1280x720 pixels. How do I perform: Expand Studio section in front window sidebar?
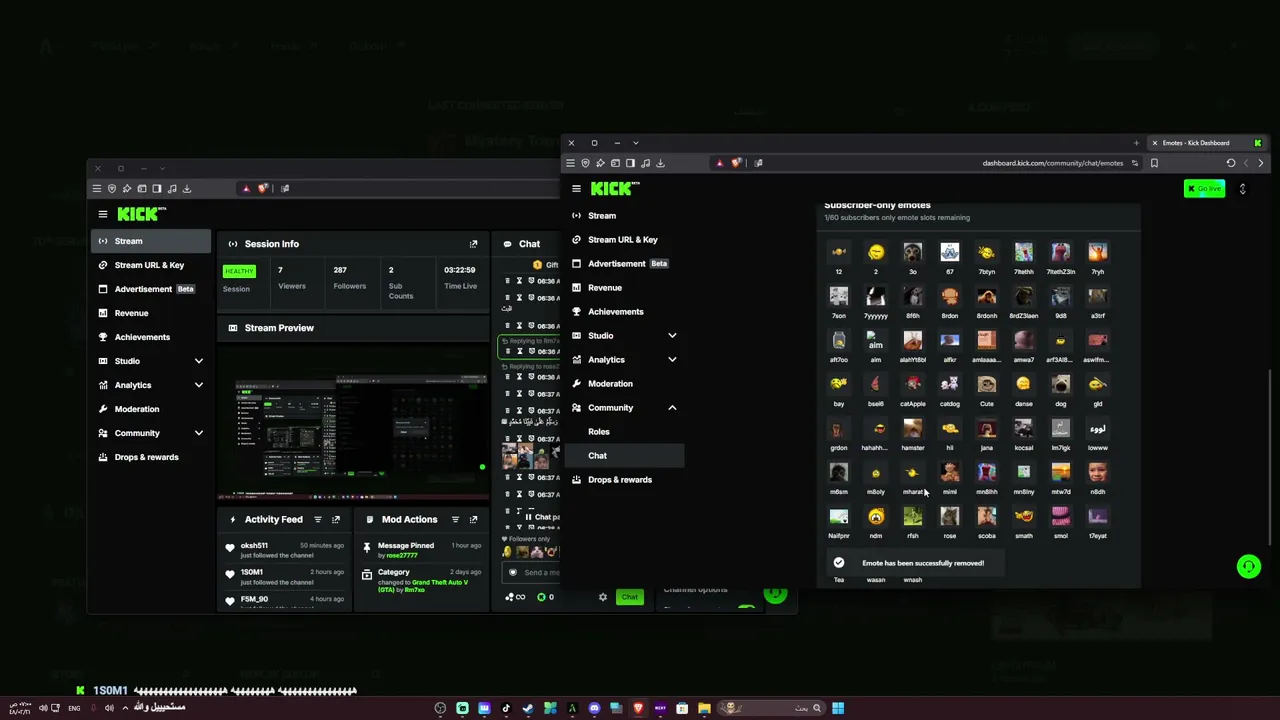[672, 336]
